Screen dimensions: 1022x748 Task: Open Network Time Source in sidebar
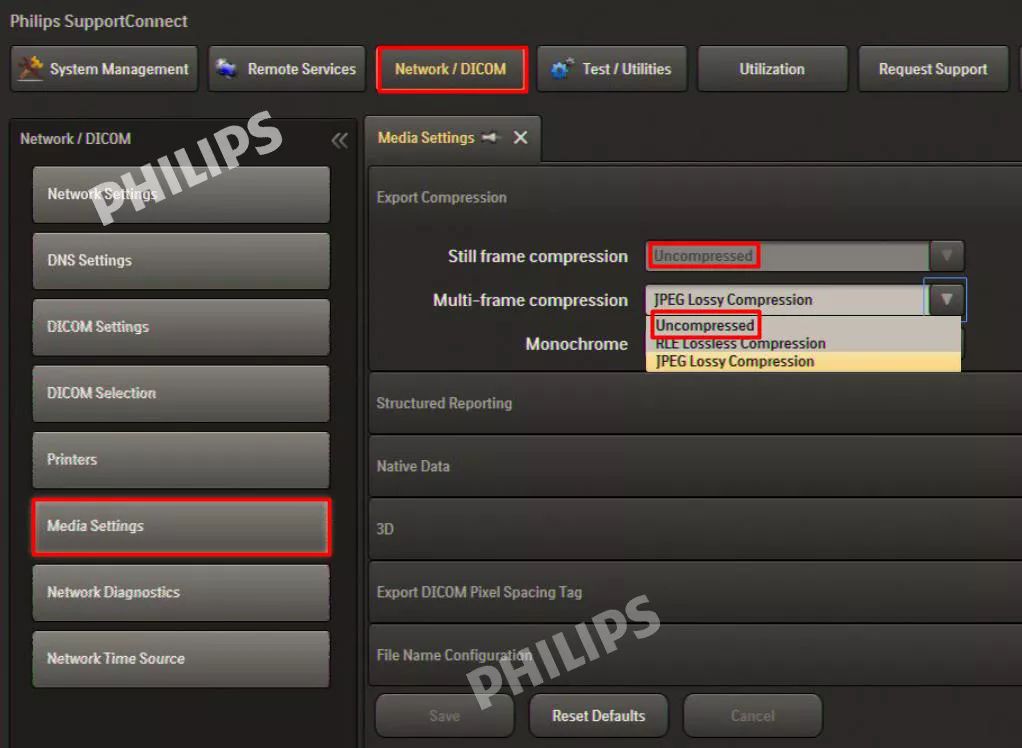(x=181, y=659)
